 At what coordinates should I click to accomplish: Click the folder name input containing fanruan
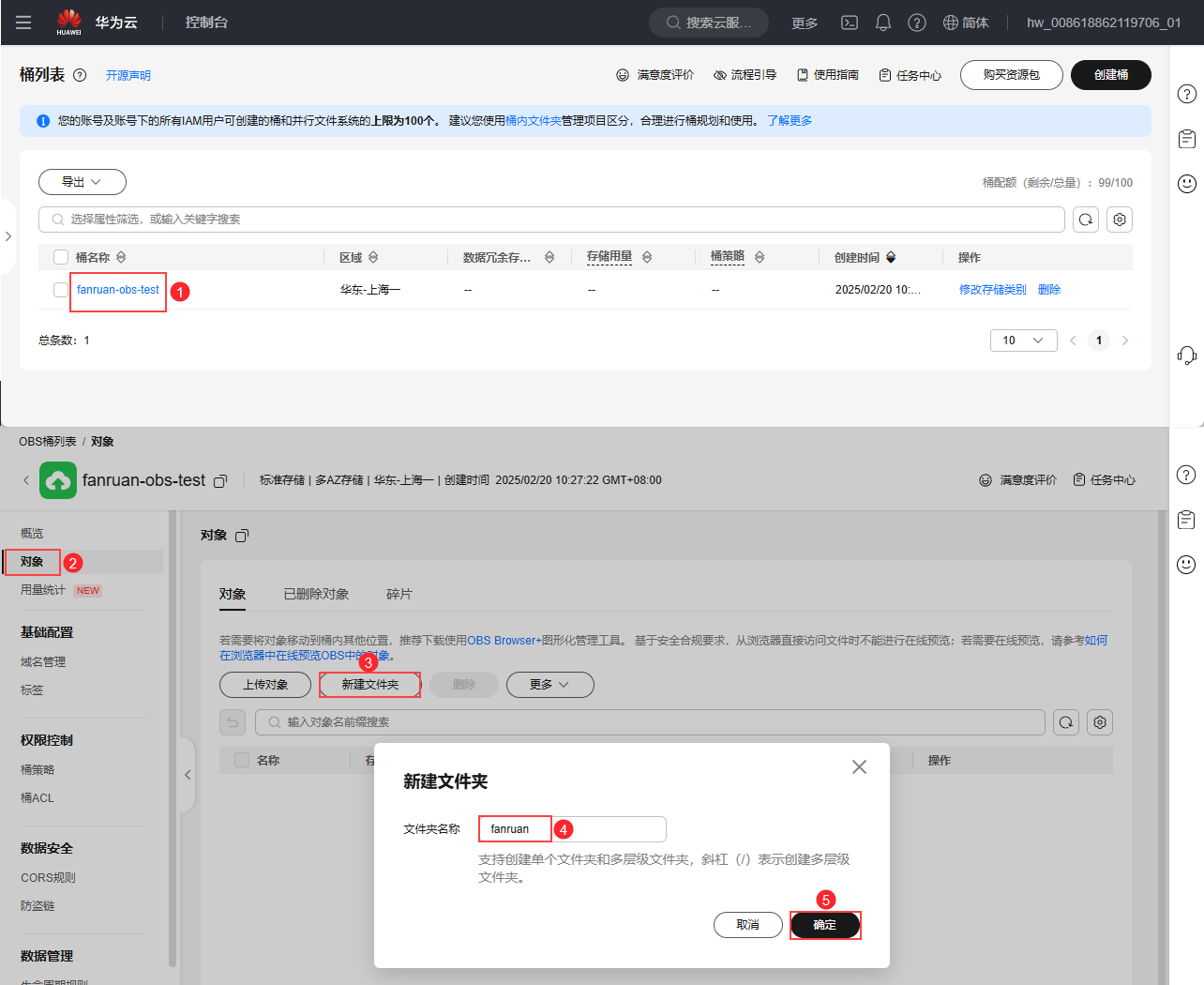[x=515, y=828]
